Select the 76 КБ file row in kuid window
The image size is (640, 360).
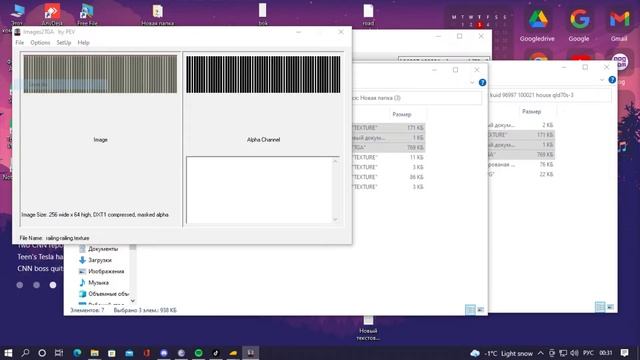522,164
